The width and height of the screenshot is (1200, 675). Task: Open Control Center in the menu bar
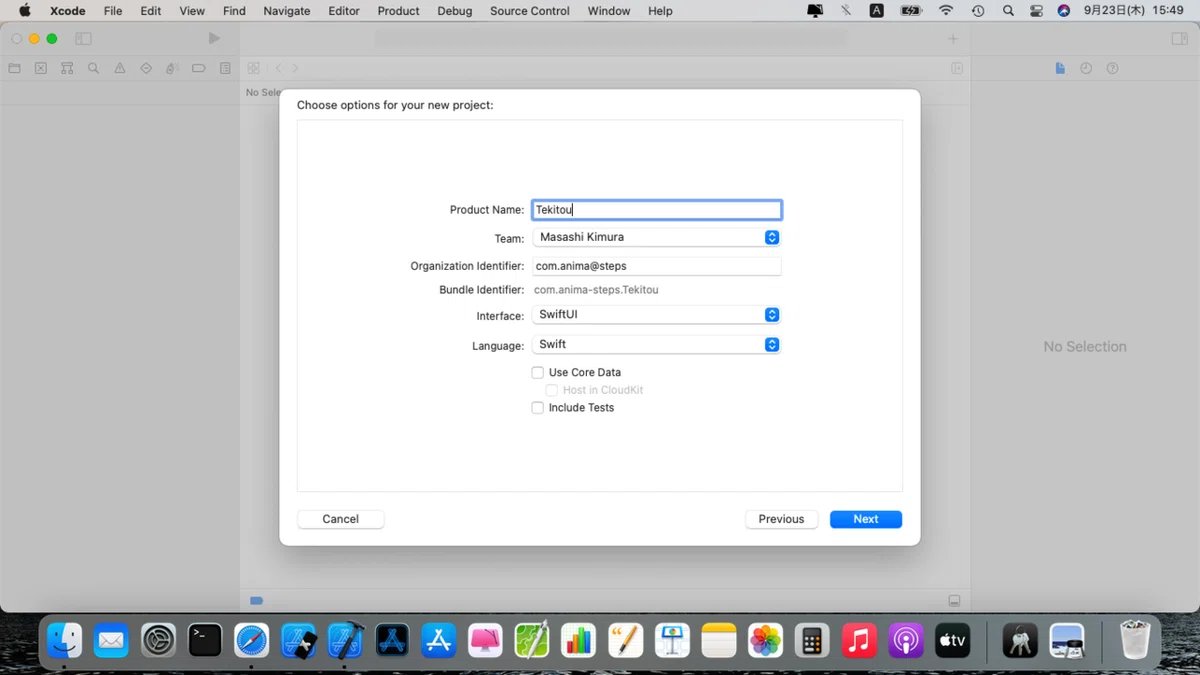(x=1035, y=11)
